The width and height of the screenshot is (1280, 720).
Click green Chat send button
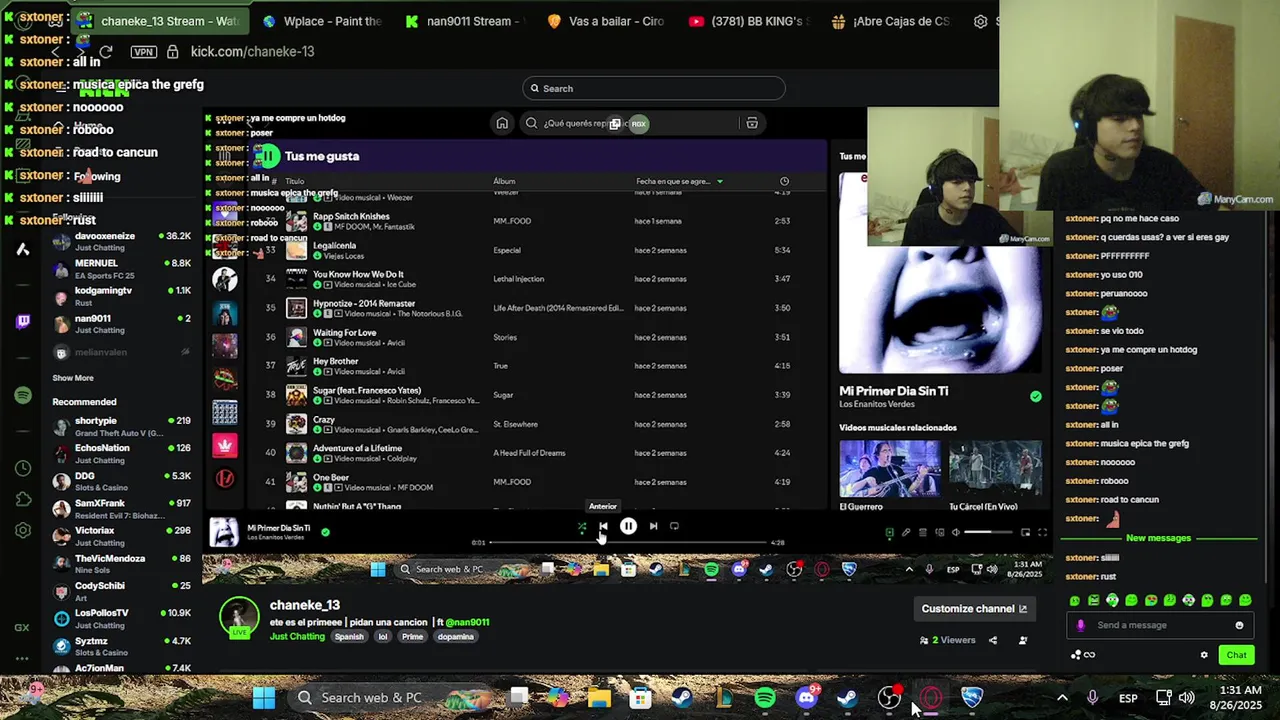[x=1237, y=655]
